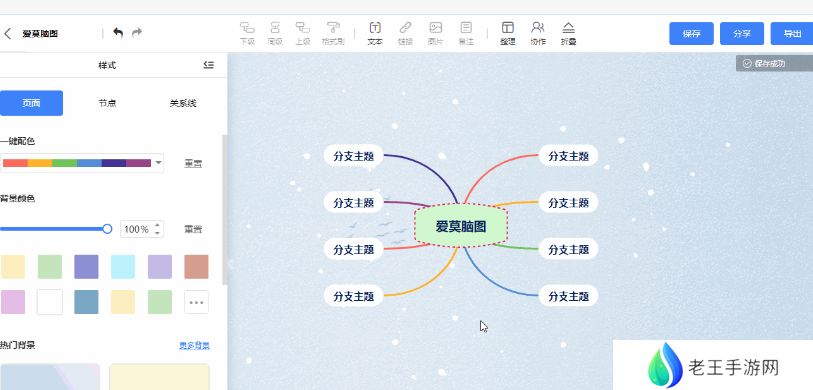Image resolution: width=813 pixels, height=390 pixels.
Task: Pick the light cyan background swatch
Action: coord(123,267)
